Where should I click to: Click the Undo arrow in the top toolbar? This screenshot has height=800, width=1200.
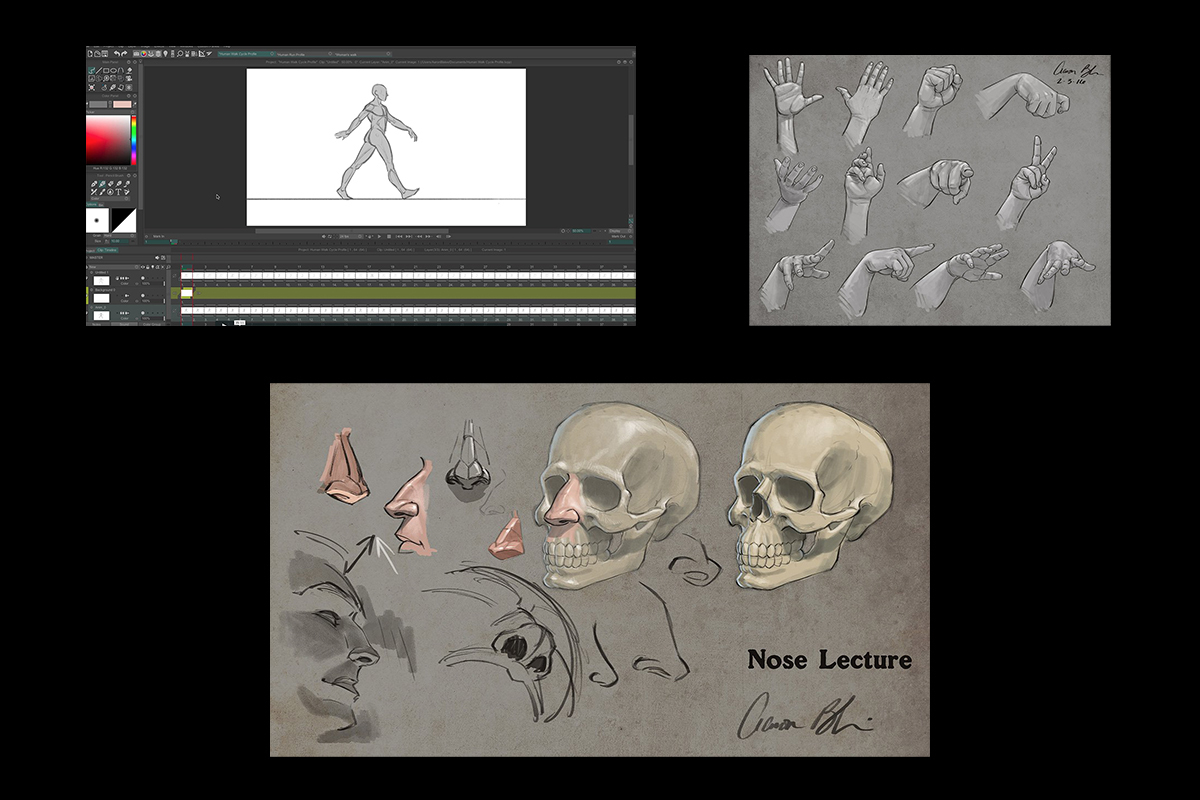(116, 54)
